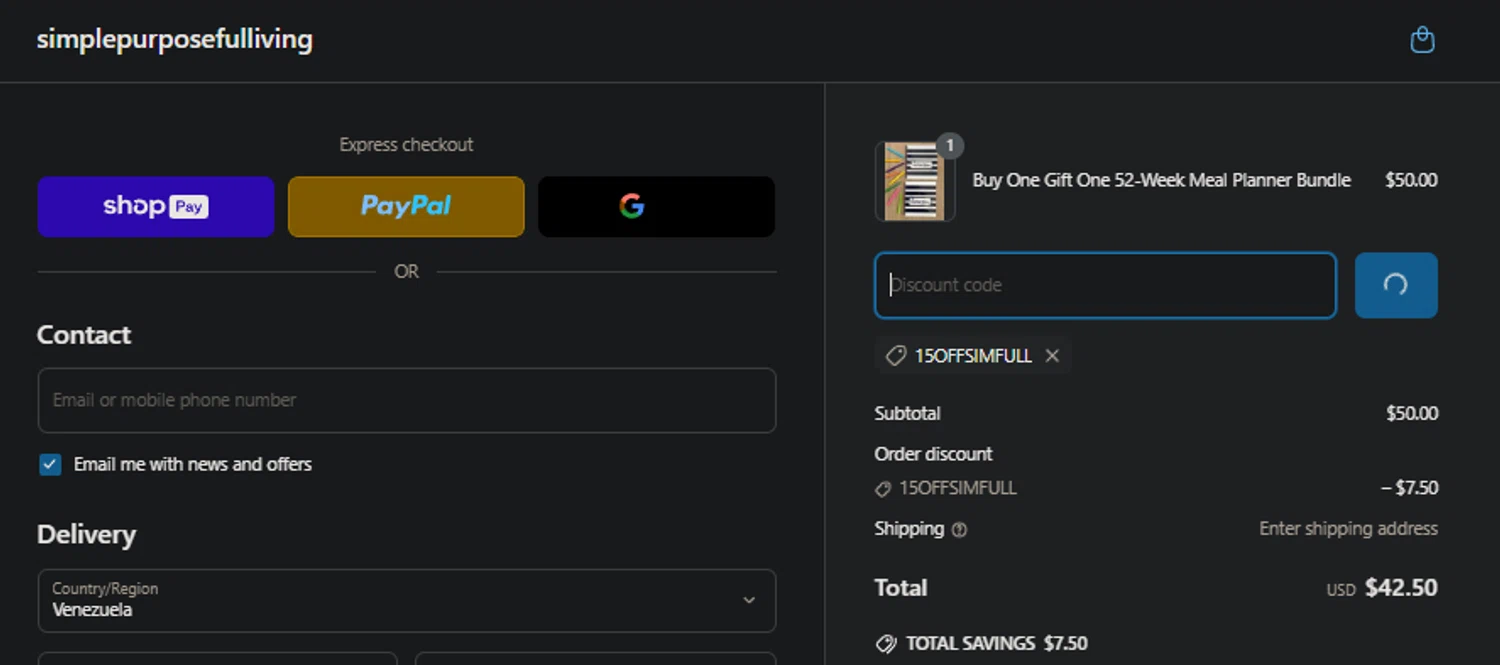Screen dimensions: 1500x665
Task: Open the Country/Region dropdown
Action: click(x=407, y=600)
